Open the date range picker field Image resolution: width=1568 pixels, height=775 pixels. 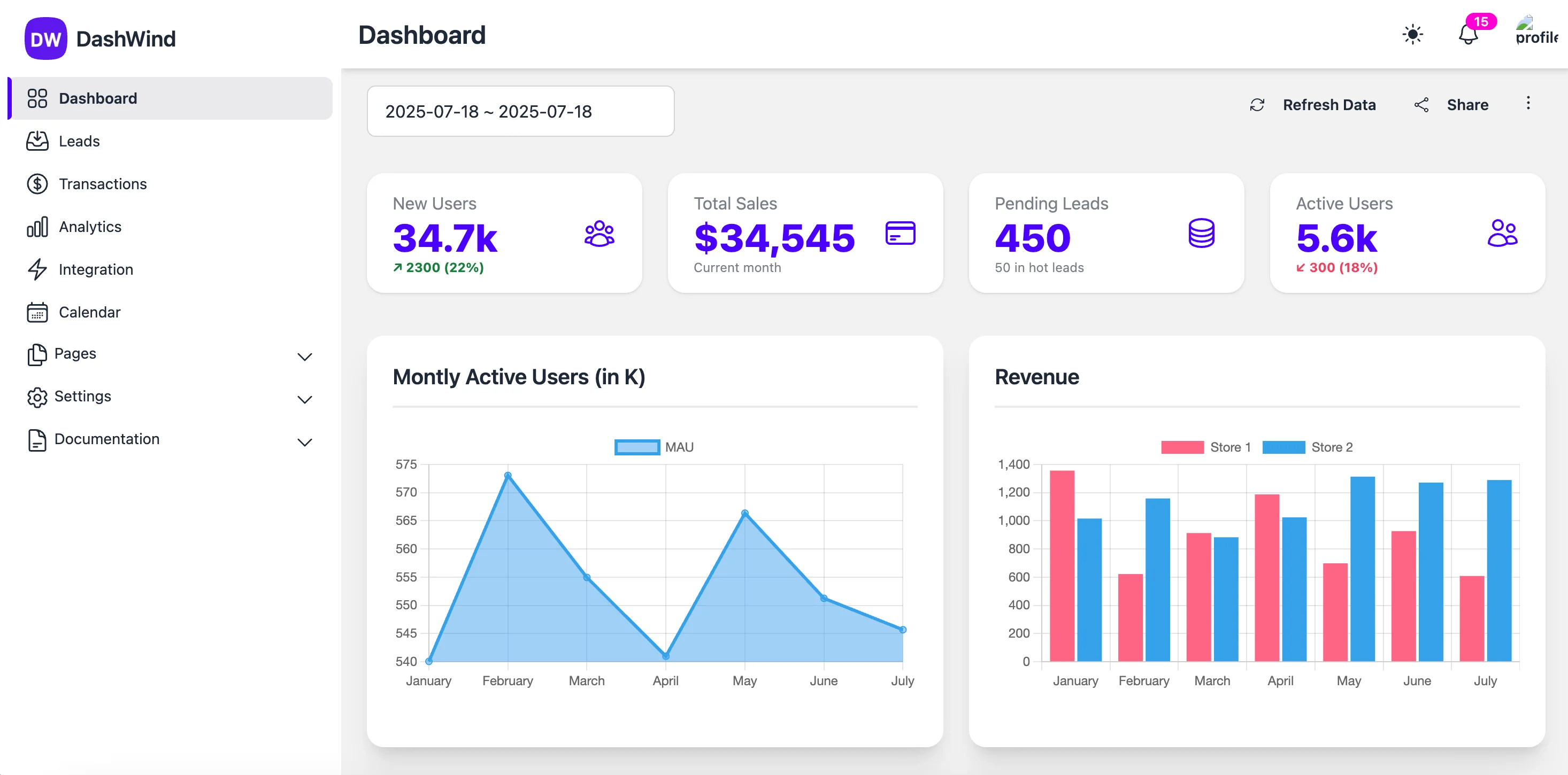click(520, 111)
